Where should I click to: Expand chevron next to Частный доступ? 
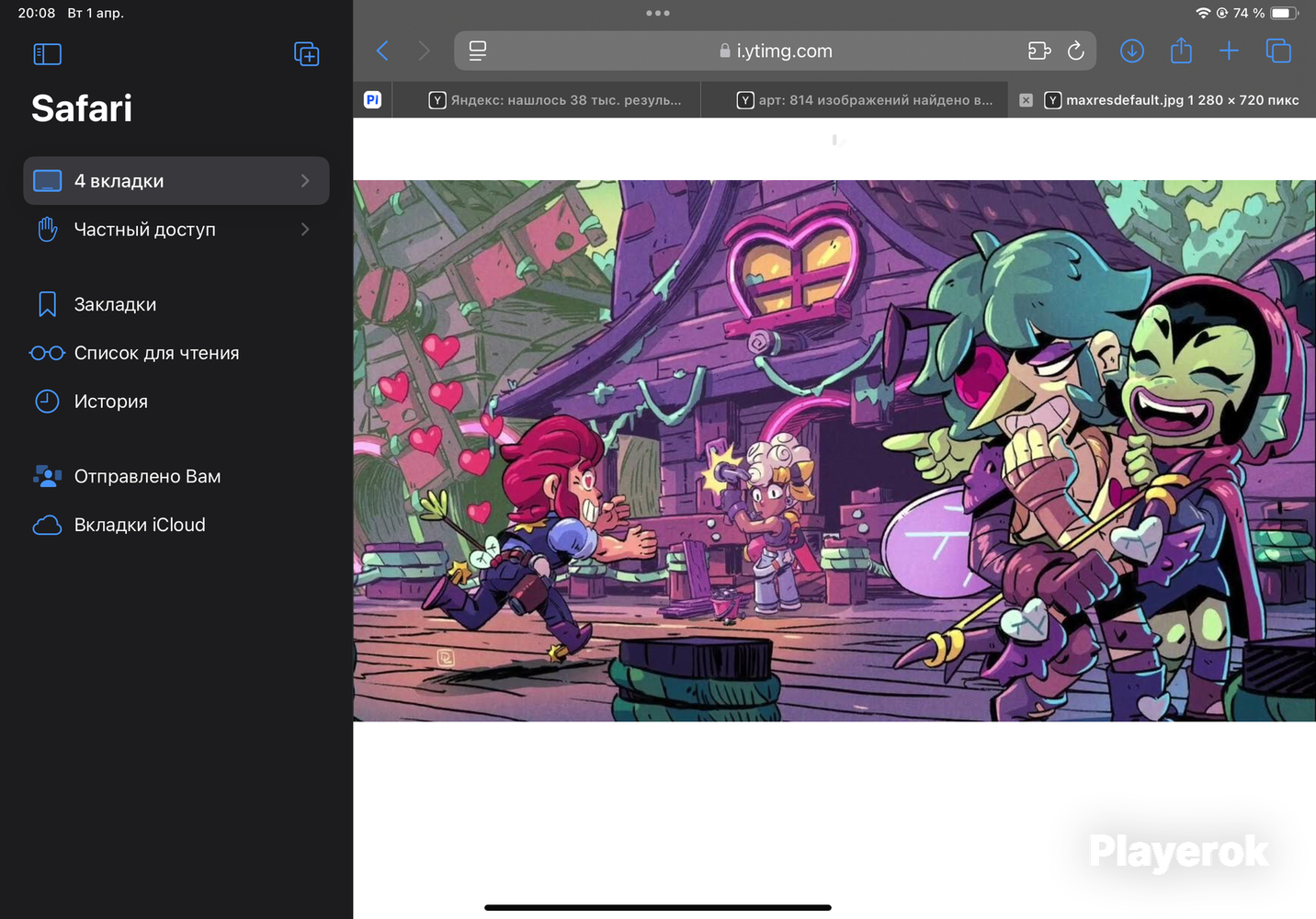[305, 230]
